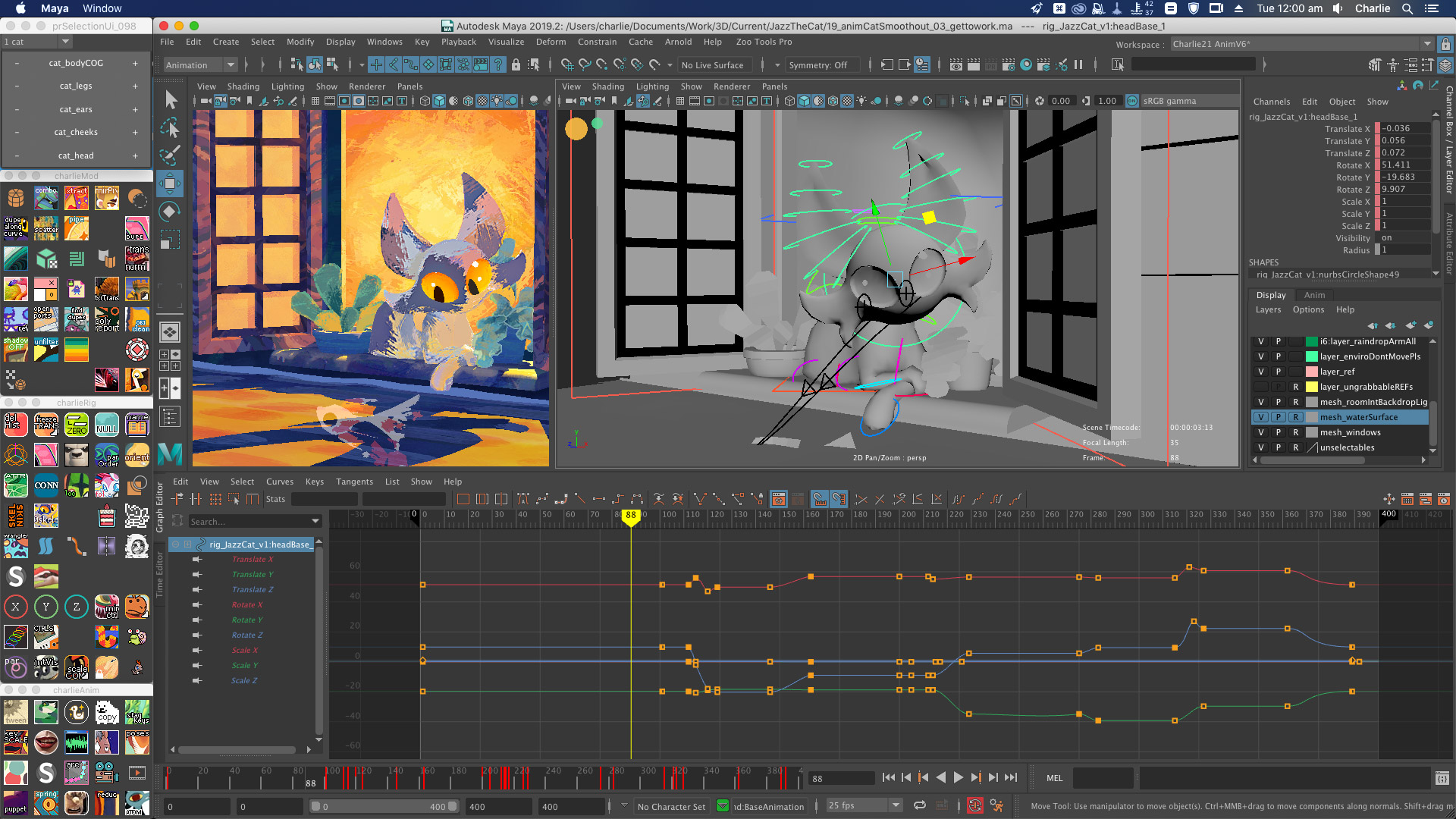Select Lattice Deform Keys tool in Graph Editor
Viewport: 1456px width, 819px height.
[215, 499]
